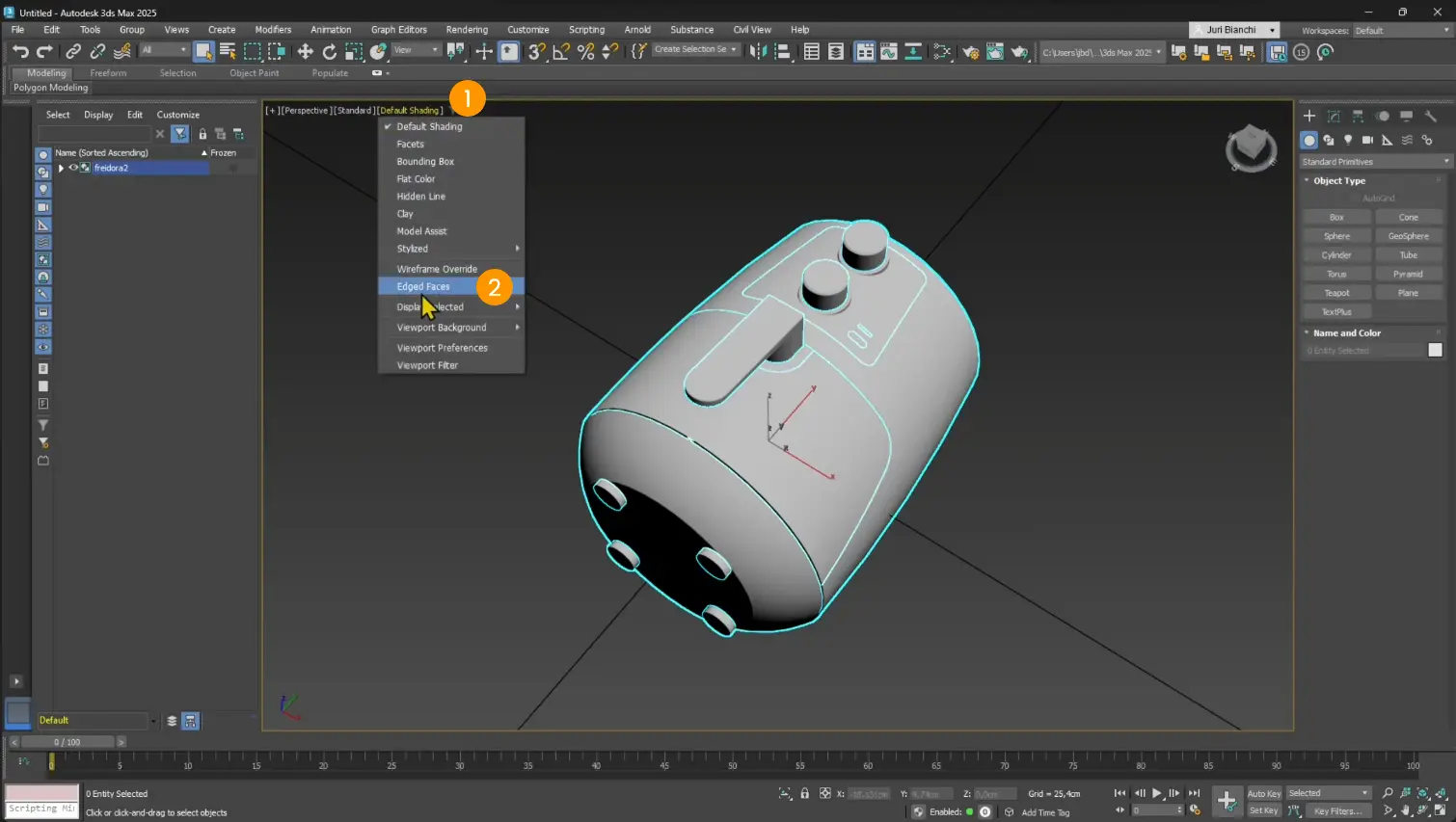Activate the Select and Scale tool

354,51
